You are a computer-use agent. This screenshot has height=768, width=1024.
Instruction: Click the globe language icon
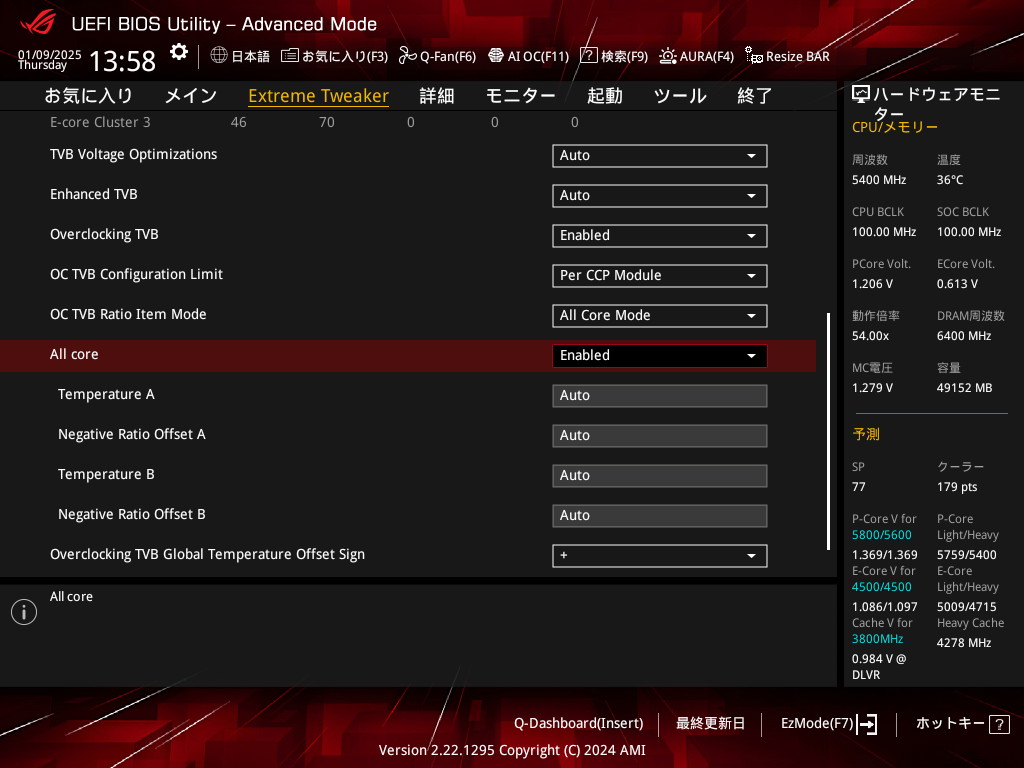point(219,56)
